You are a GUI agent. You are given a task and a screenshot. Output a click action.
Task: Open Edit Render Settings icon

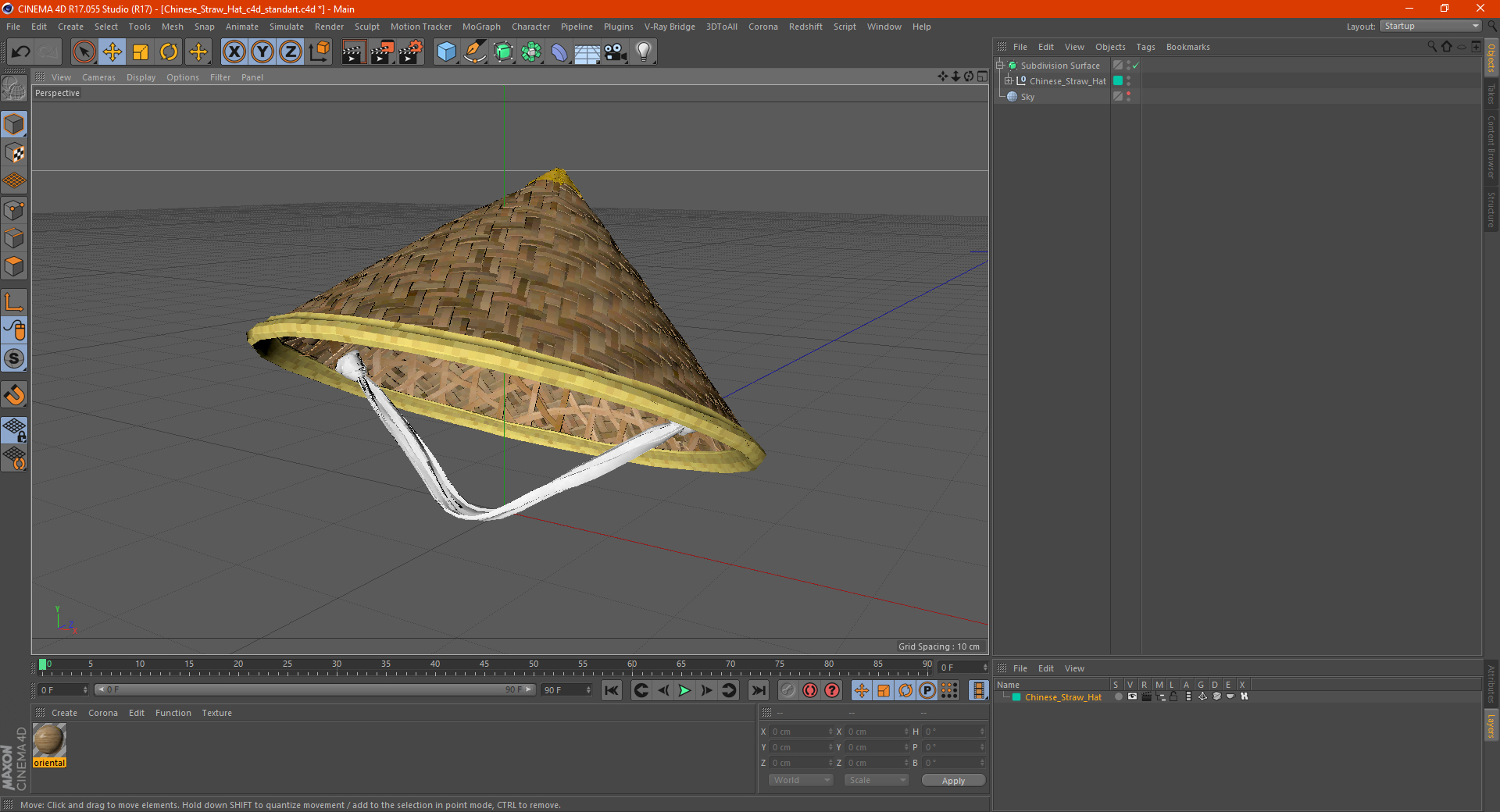(411, 52)
